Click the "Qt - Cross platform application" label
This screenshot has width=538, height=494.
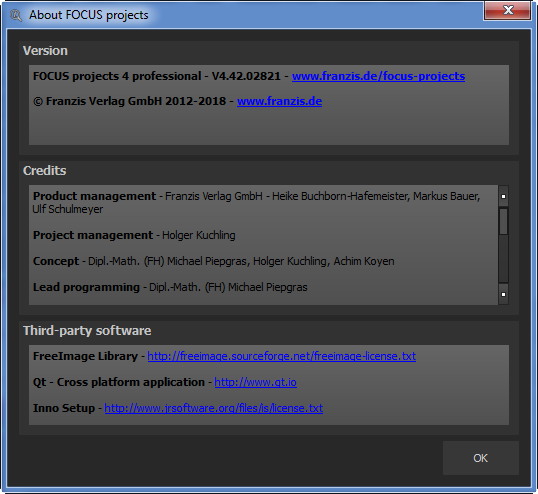(119, 382)
